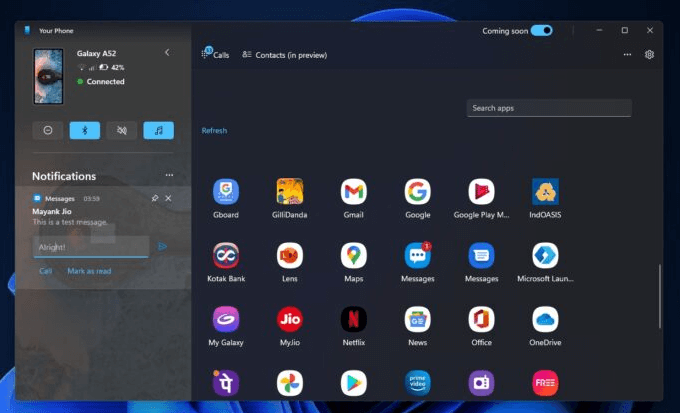The width and height of the screenshot is (680, 413).
Task: Launch the Google Photos pinwheel app
Action: [290, 383]
